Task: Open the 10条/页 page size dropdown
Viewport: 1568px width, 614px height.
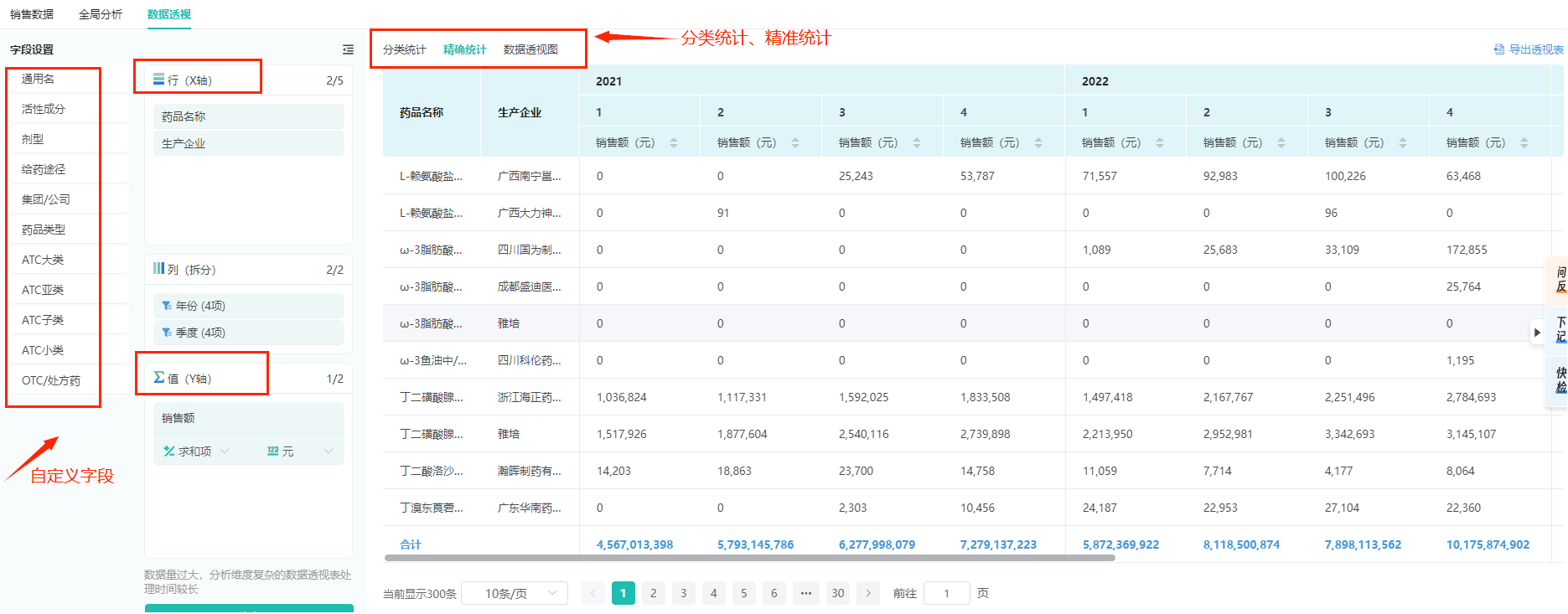Action: tap(515, 593)
